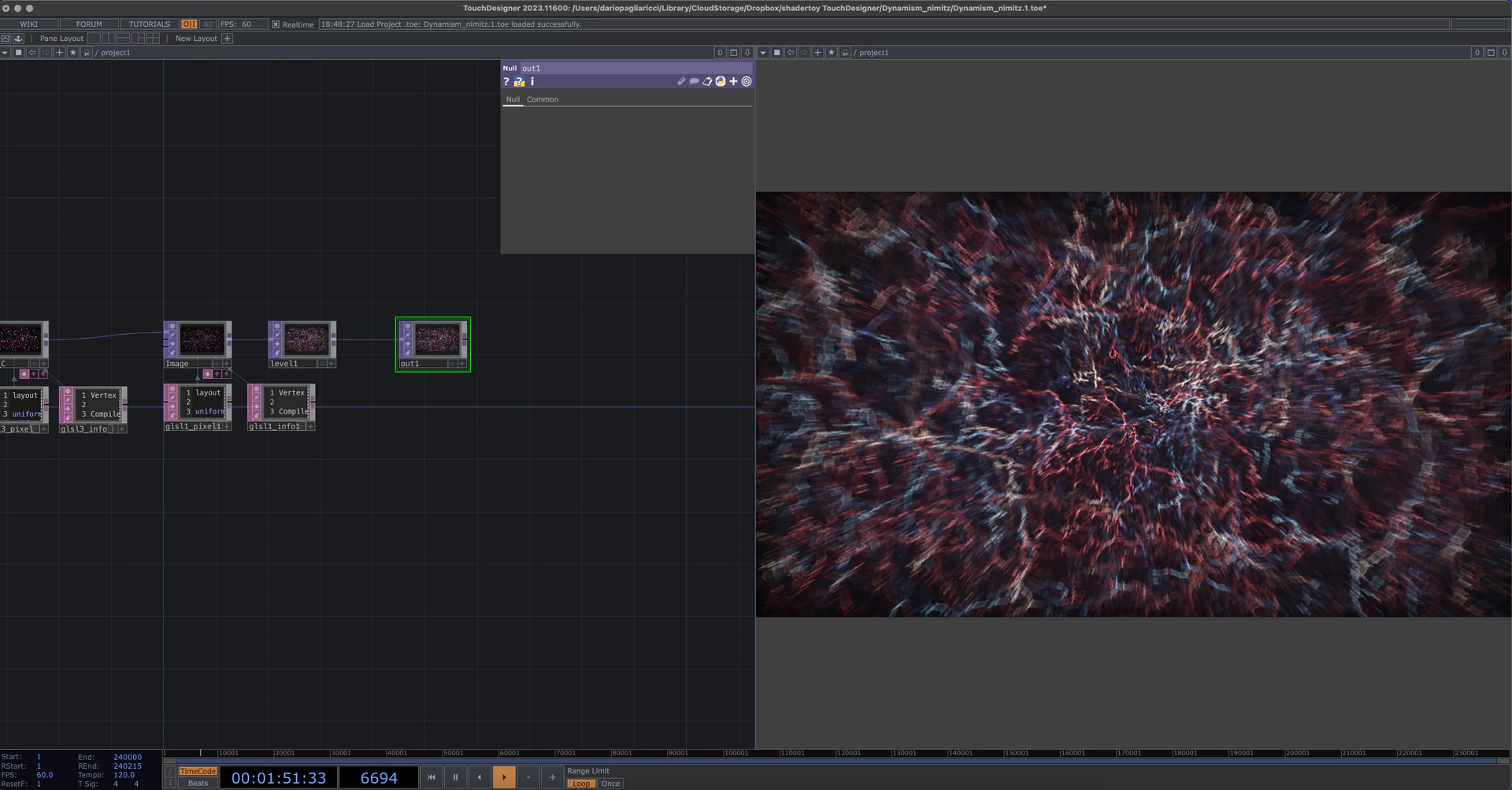Expand plus button on Image node

[x=227, y=364]
